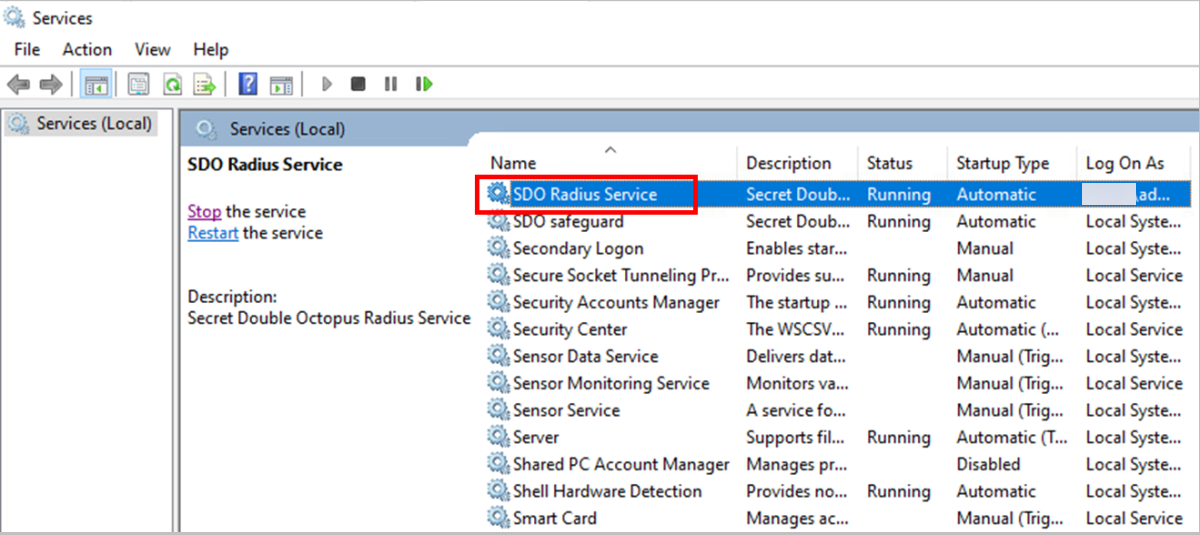Screen dimensions: 1200x535
Task: Select the Server service name
Action: coord(536,438)
